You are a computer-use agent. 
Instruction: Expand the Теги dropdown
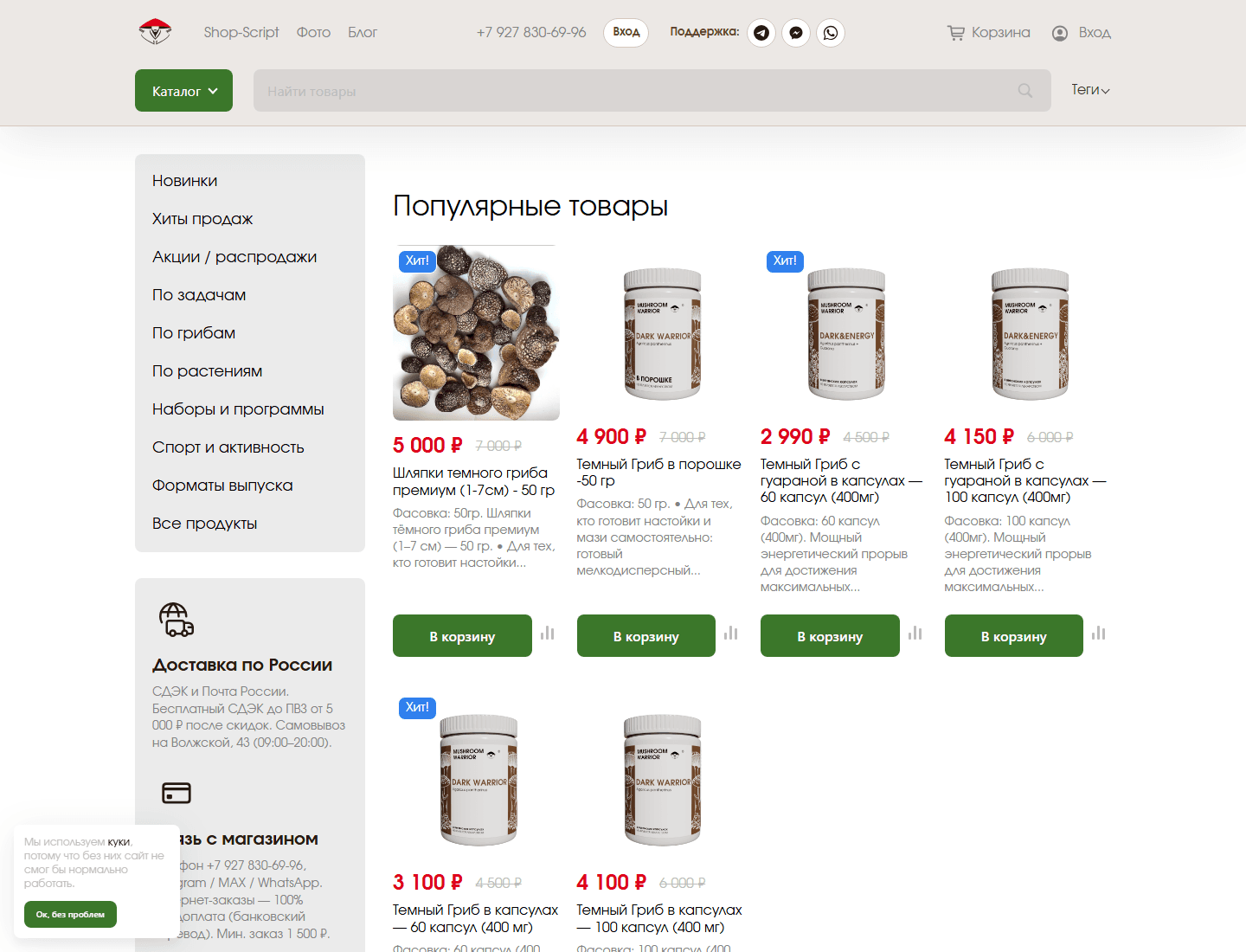click(x=1090, y=90)
